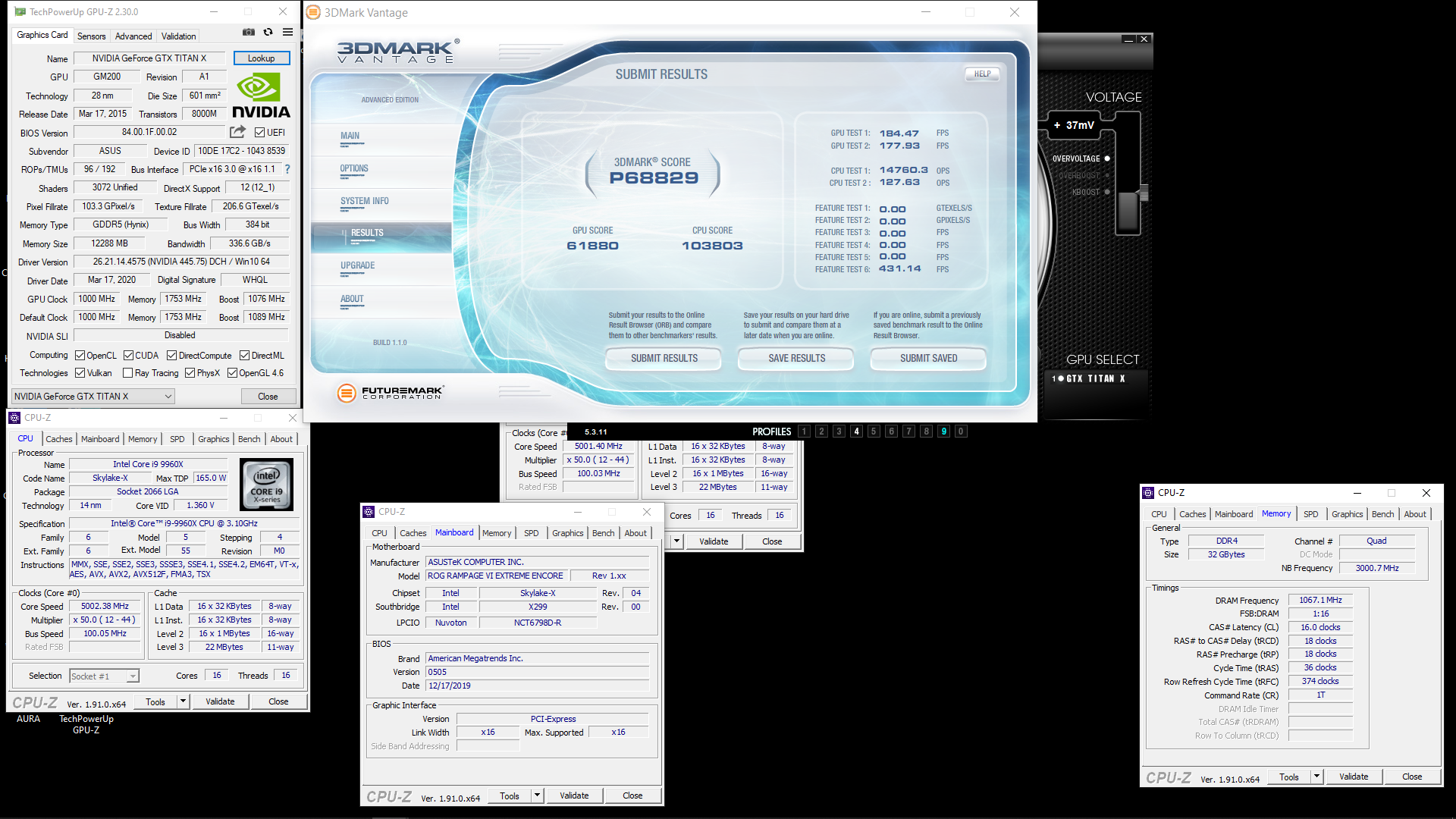Select overclock profile 8
The image size is (1456, 819).
[x=926, y=431]
